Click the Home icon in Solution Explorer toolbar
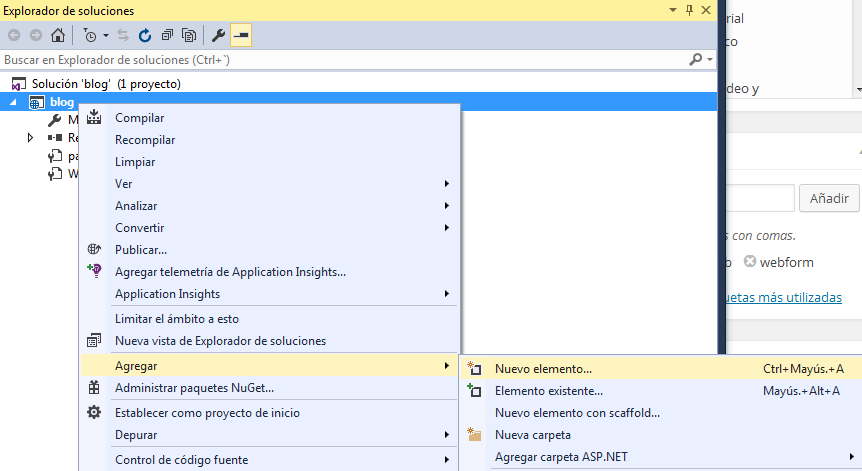The width and height of the screenshot is (862, 471). point(58,35)
